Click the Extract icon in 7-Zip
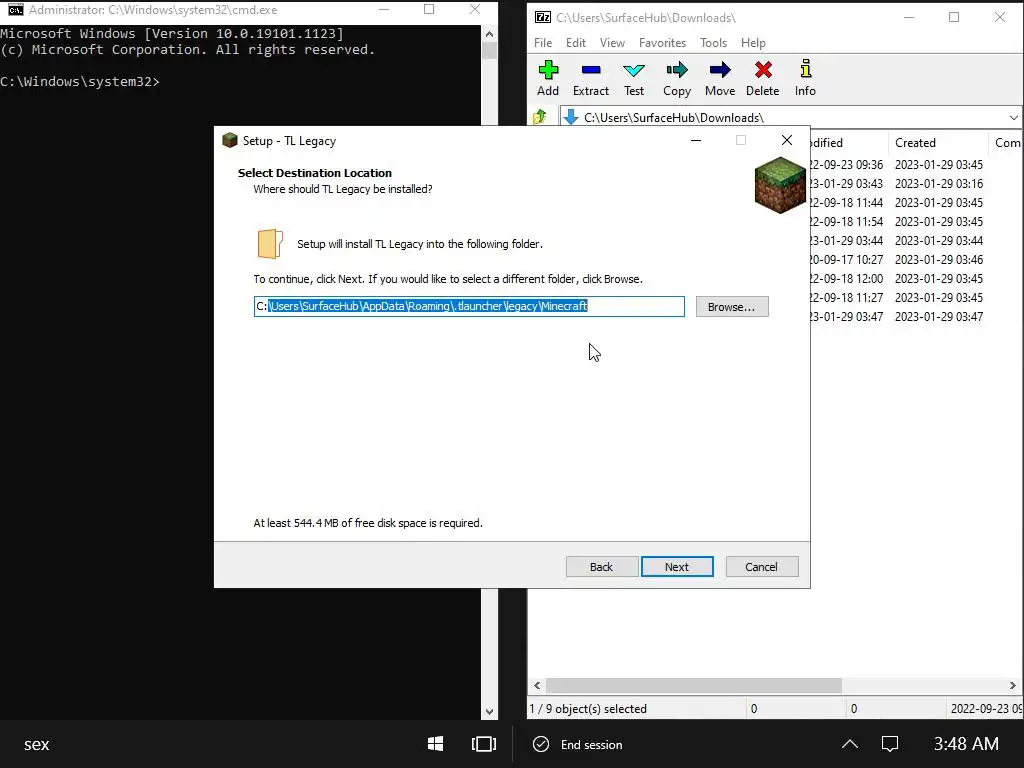This screenshot has width=1024, height=768. click(590, 78)
